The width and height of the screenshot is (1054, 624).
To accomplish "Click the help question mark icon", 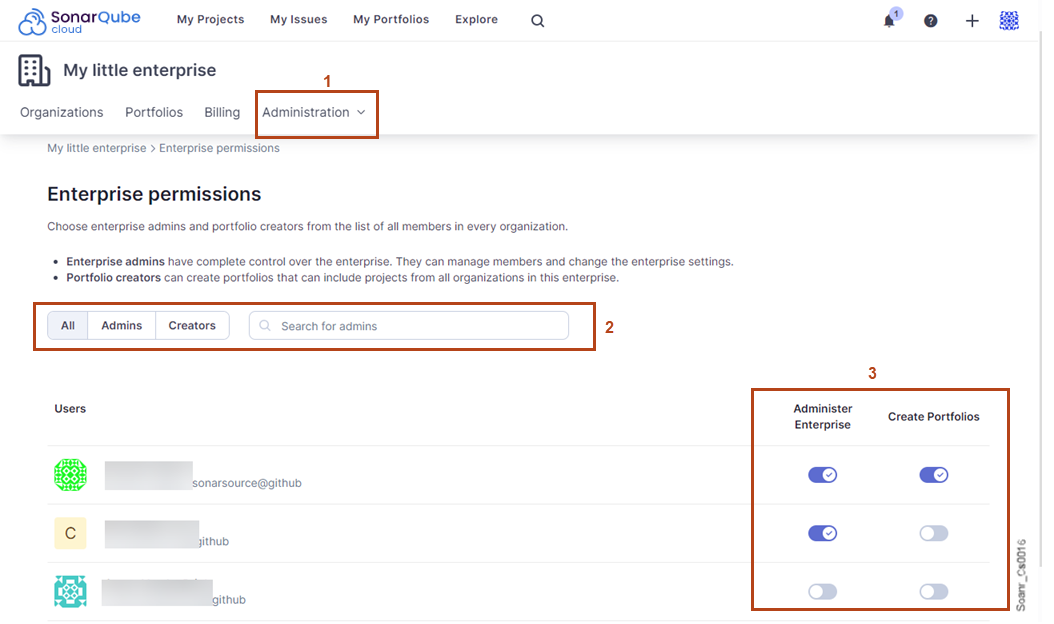I will coord(930,21).
